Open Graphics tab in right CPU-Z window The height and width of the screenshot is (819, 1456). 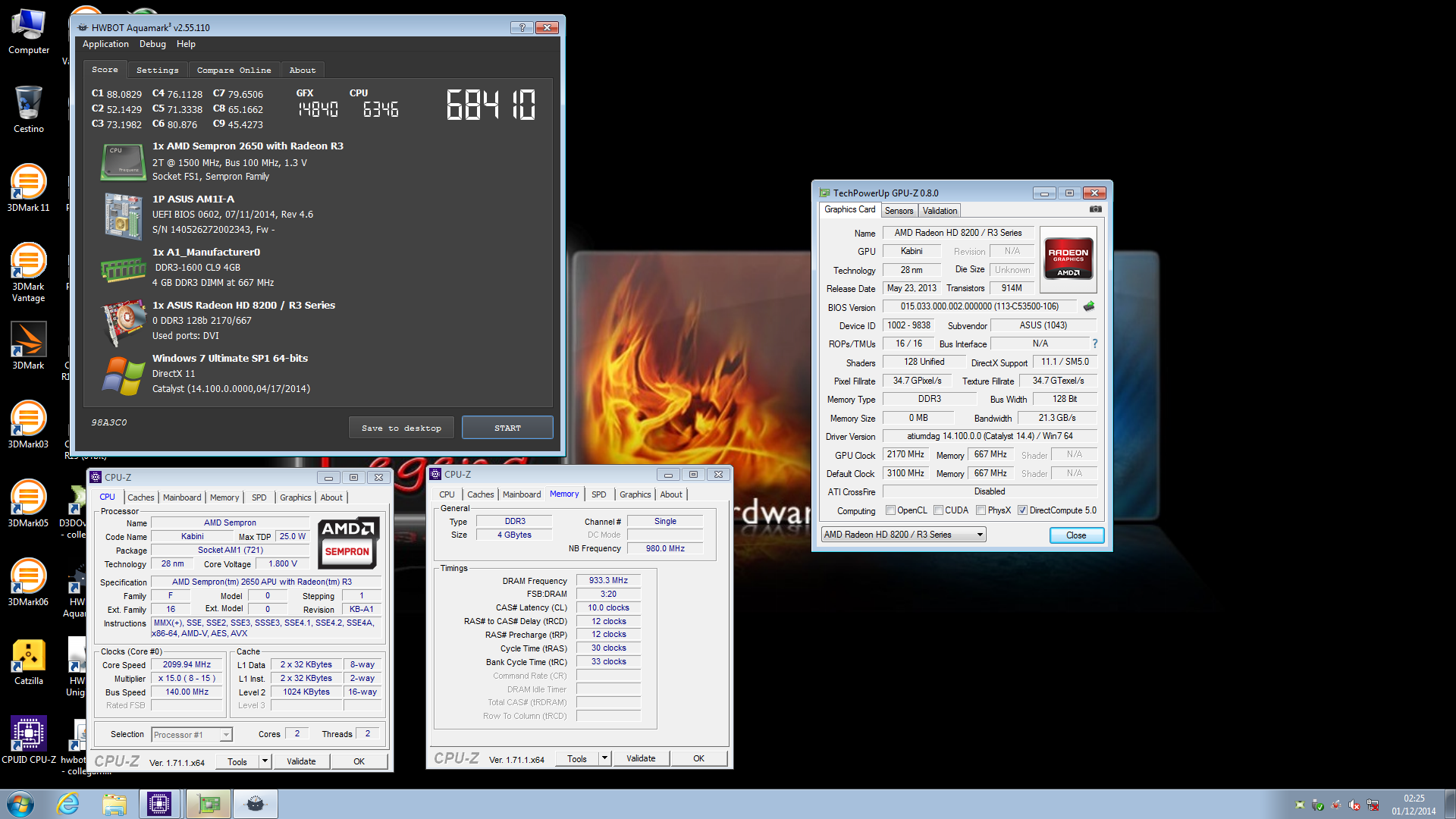[x=635, y=494]
